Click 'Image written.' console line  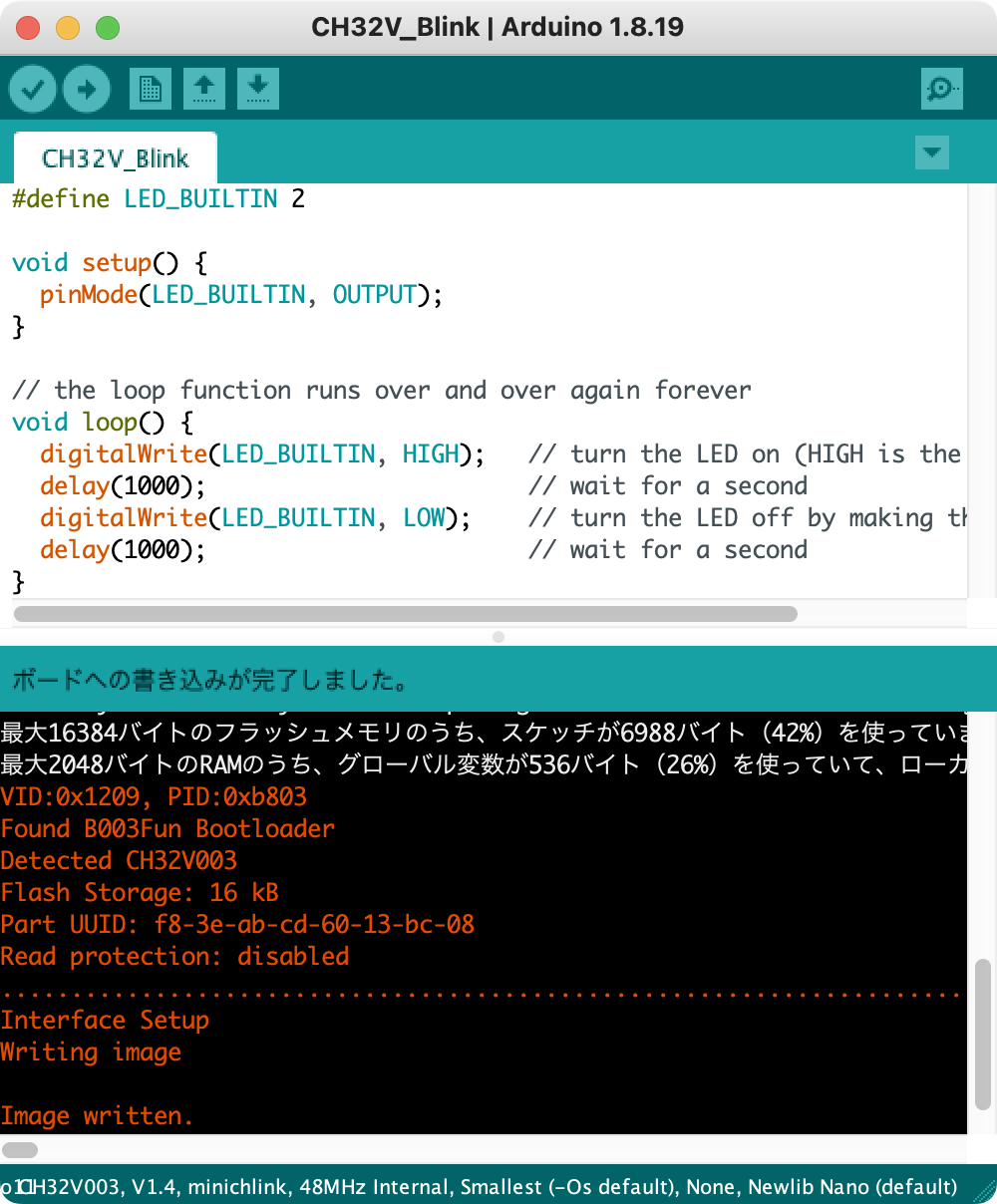[x=97, y=1115]
